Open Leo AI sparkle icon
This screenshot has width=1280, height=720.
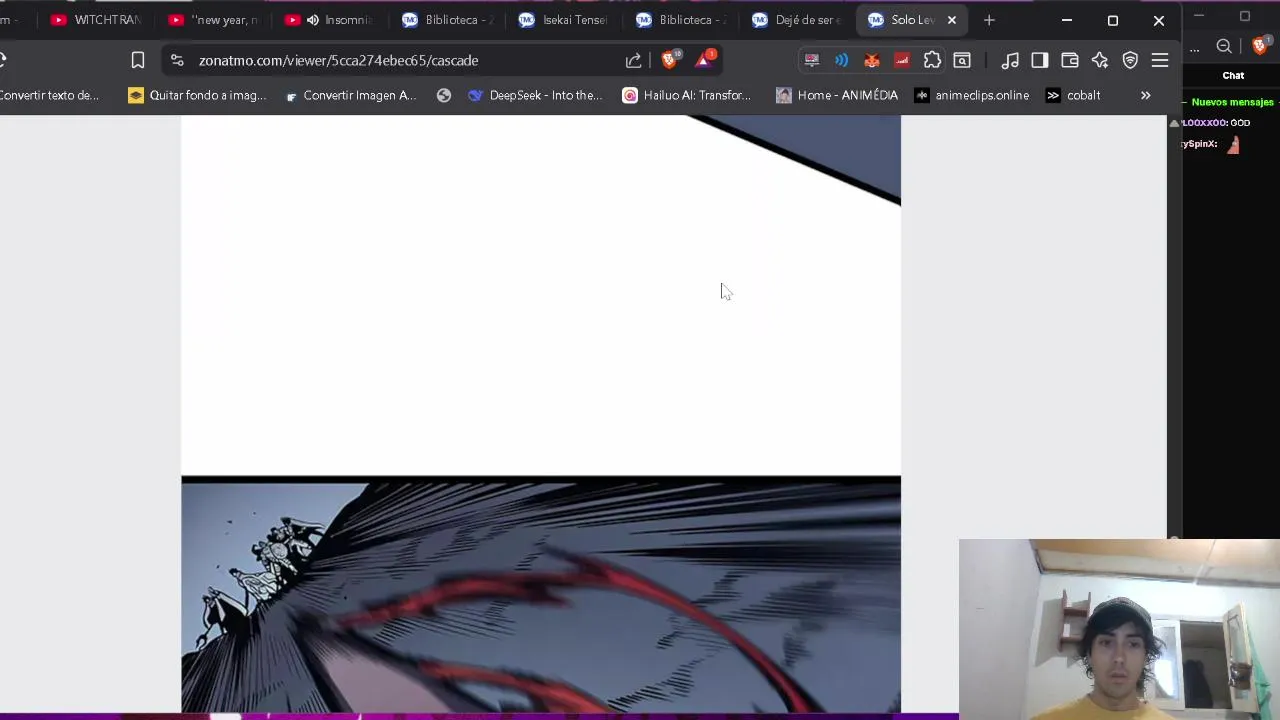[x=1100, y=60]
